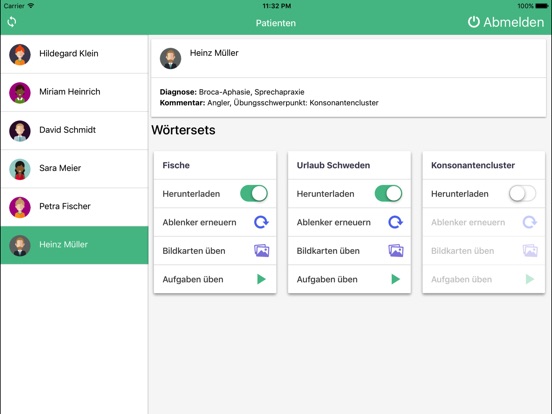Click the Kommentar Angler text line
Viewport: 552px width, 414px height.
269,103
